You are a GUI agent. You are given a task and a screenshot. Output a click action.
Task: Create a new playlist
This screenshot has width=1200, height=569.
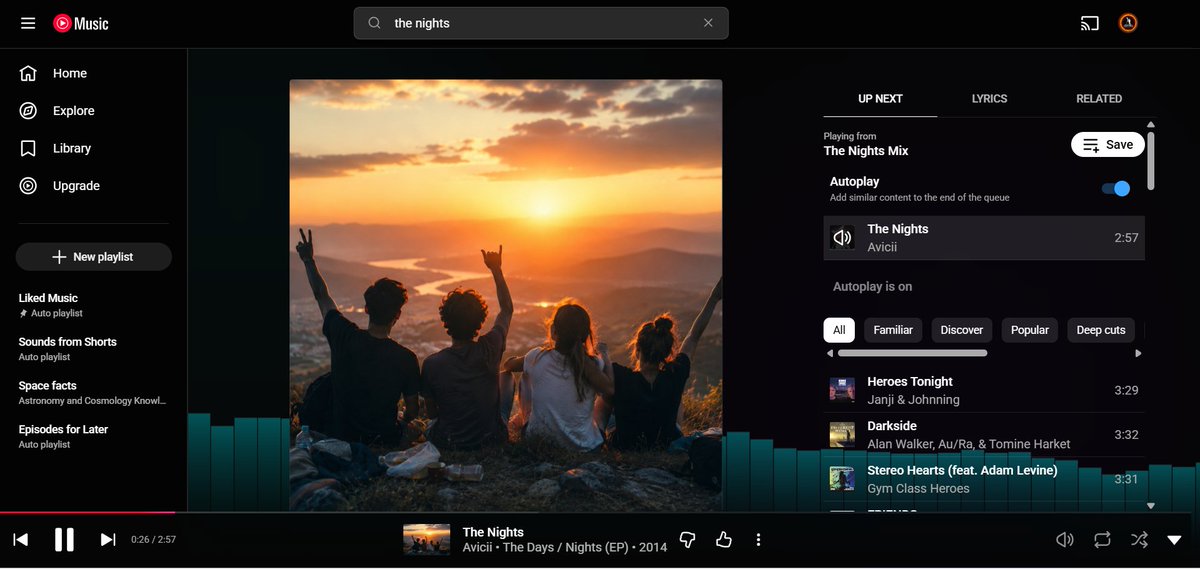pos(94,257)
